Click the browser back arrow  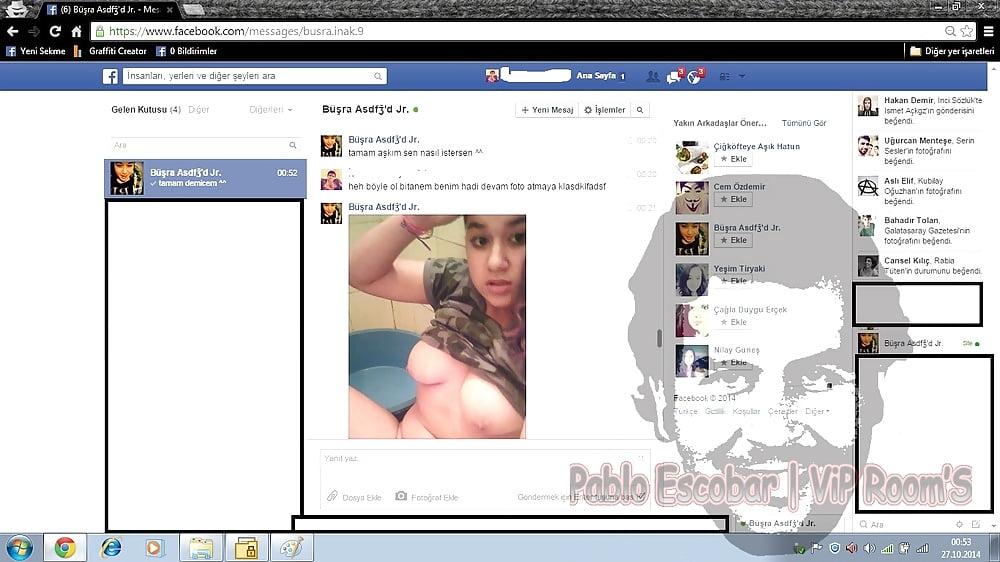[12, 31]
